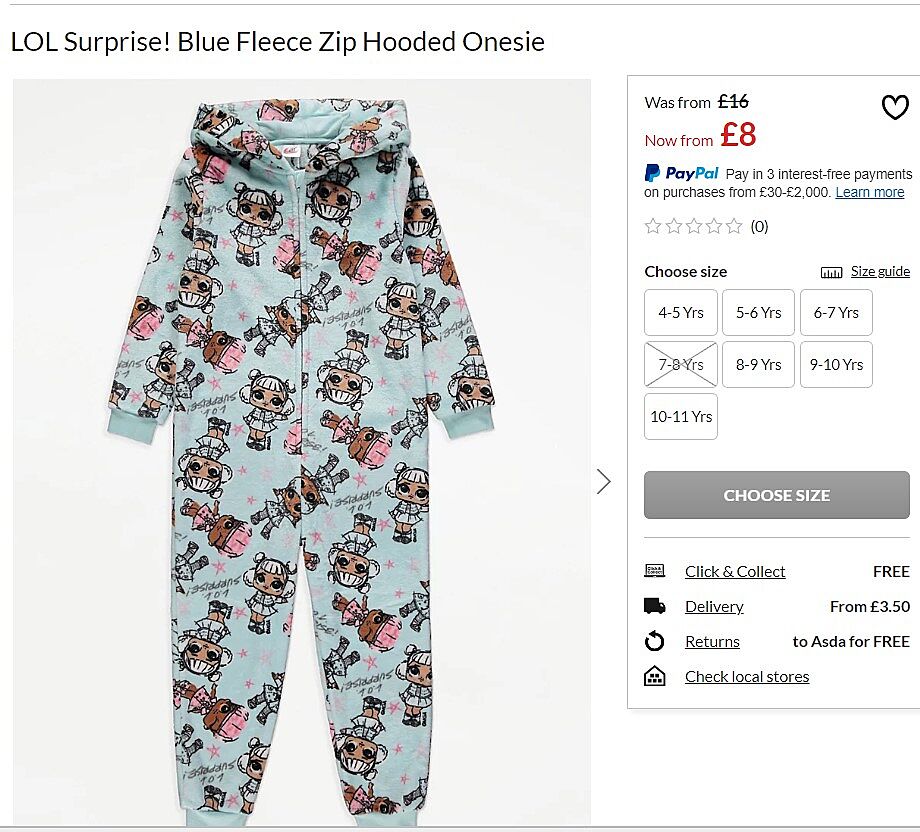Open Check local stores link
Image resolution: width=920 pixels, height=832 pixels.
pos(747,676)
